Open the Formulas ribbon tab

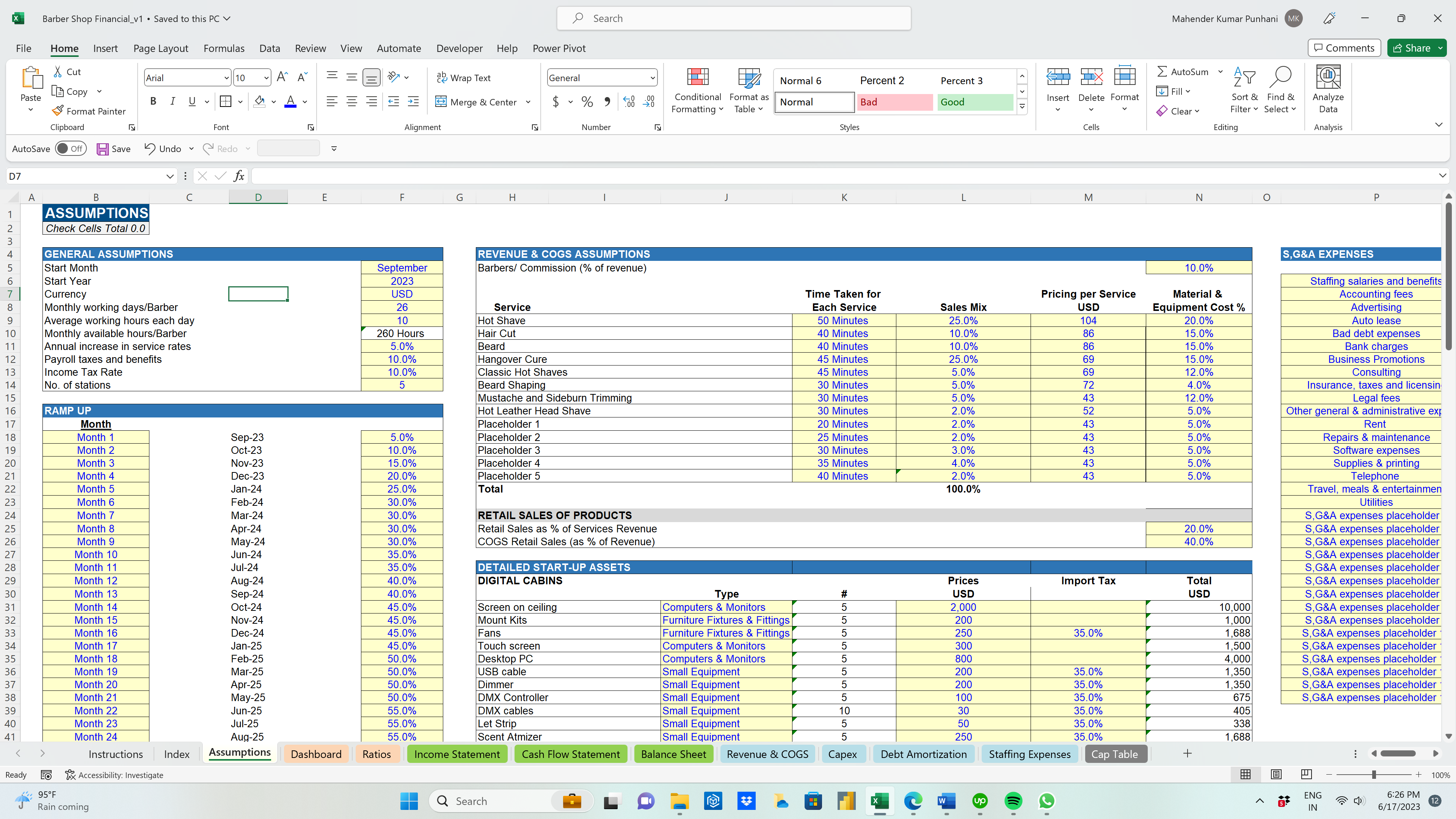[x=224, y=49]
